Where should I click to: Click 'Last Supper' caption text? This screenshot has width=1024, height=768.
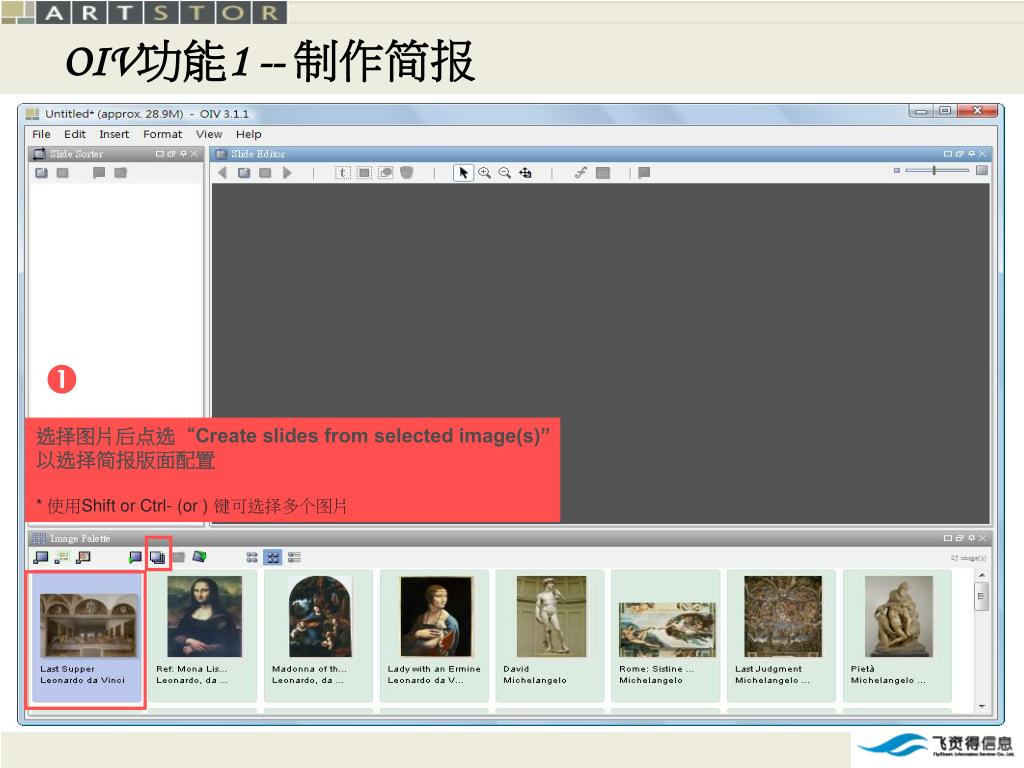click(x=67, y=669)
